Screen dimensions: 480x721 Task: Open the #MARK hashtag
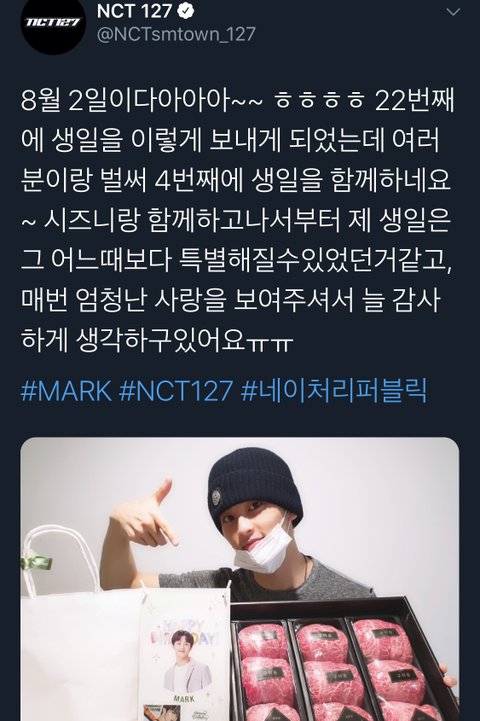point(66,391)
